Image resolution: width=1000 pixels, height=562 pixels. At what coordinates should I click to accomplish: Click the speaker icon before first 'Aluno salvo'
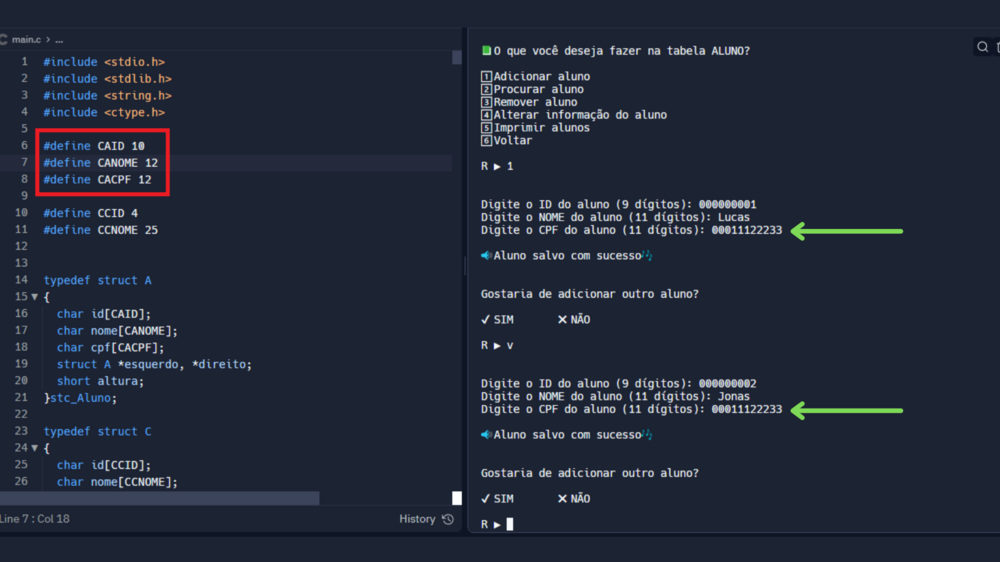pos(486,256)
